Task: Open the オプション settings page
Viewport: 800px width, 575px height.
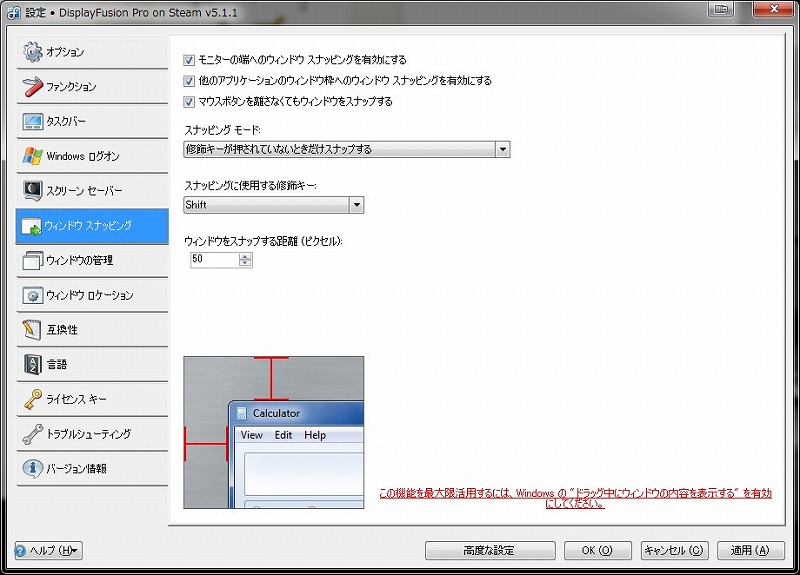Action: pyautogui.click(x=92, y=52)
